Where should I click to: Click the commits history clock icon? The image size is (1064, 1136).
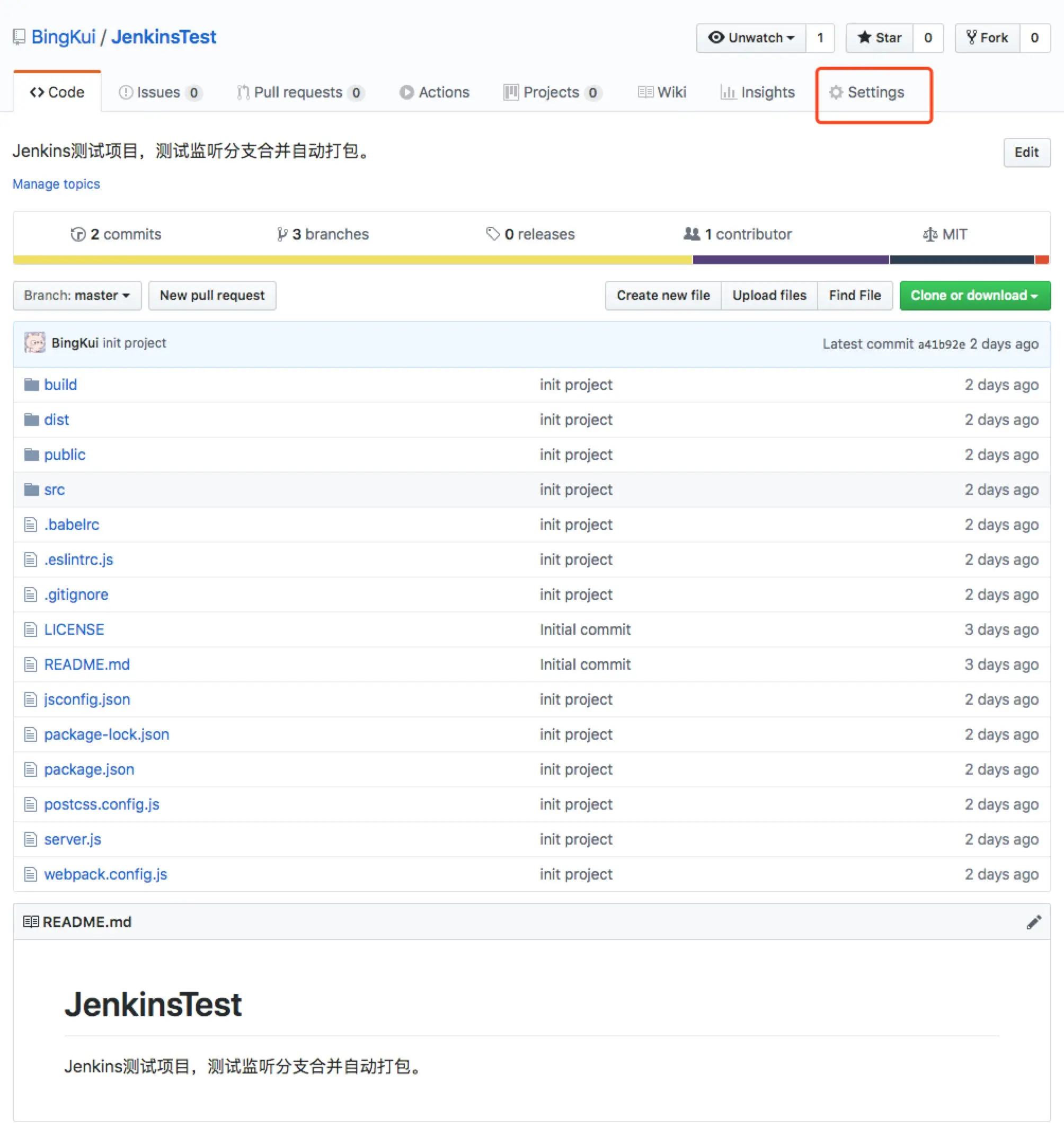coord(78,234)
